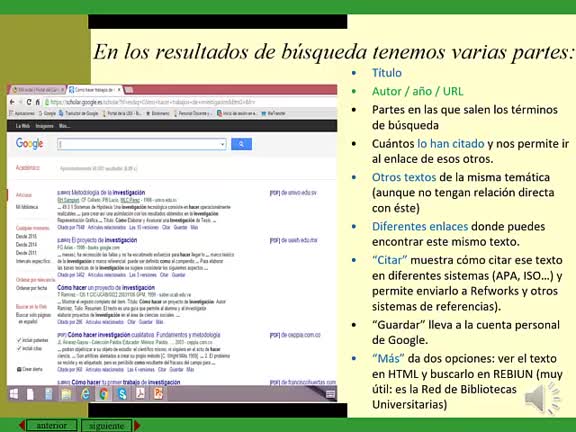Click the 'siguiente' navigation button
576x432 pixels.
pyautogui.click(x=107, y=425)
